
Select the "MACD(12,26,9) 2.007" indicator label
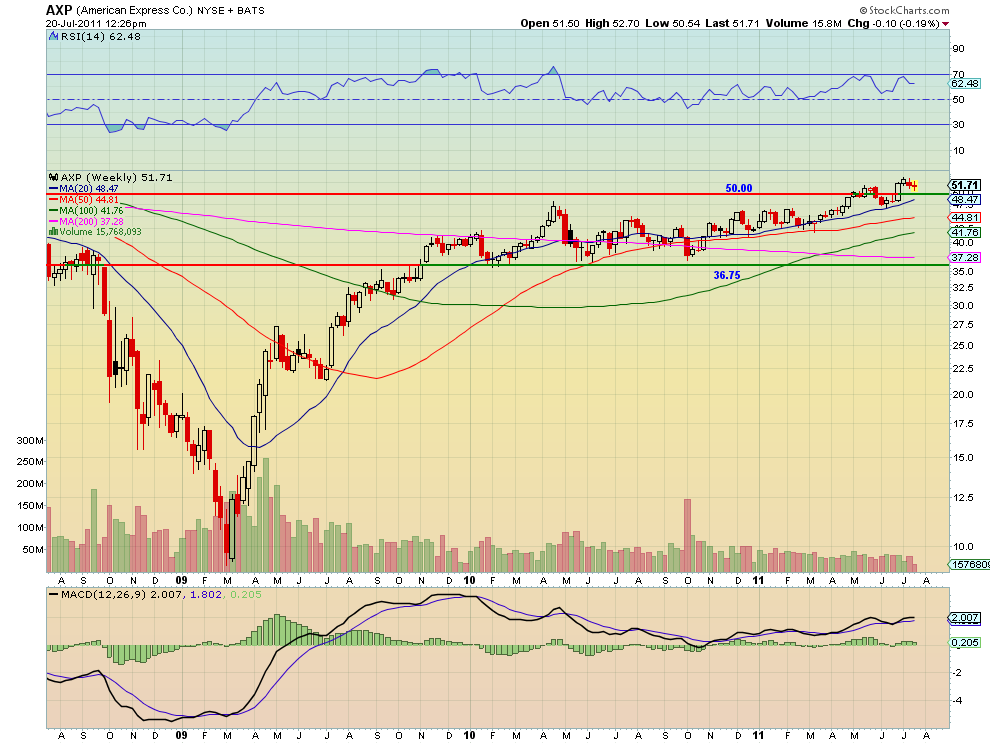[x=121, y=594]
